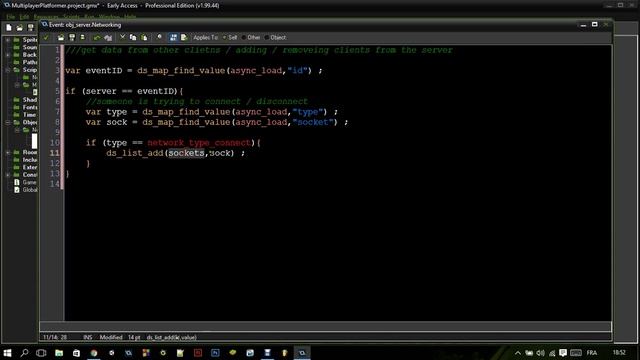Cut selected code with scissors icon
Screen dimensions: 640x360
coord(122,38)
